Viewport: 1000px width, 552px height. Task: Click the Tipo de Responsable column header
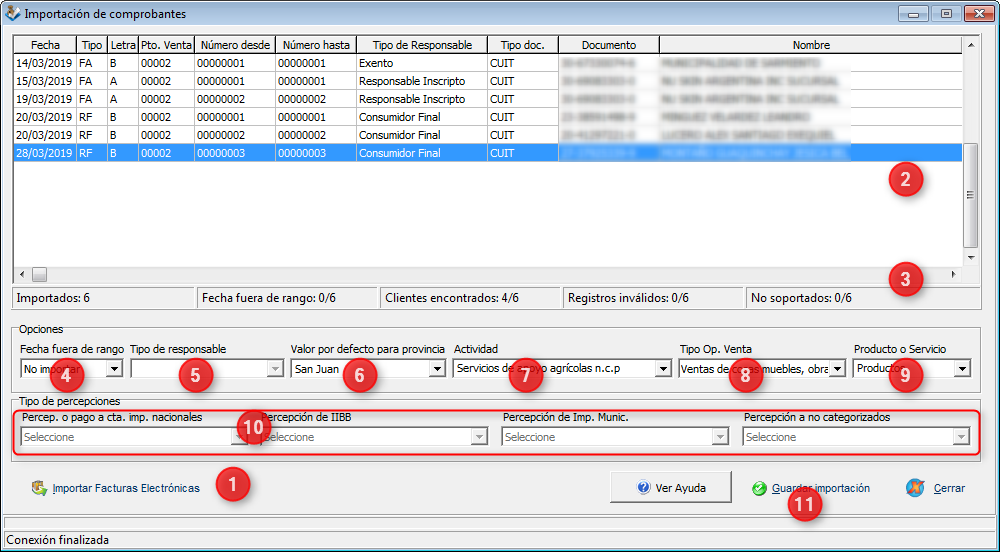(421, 45)
